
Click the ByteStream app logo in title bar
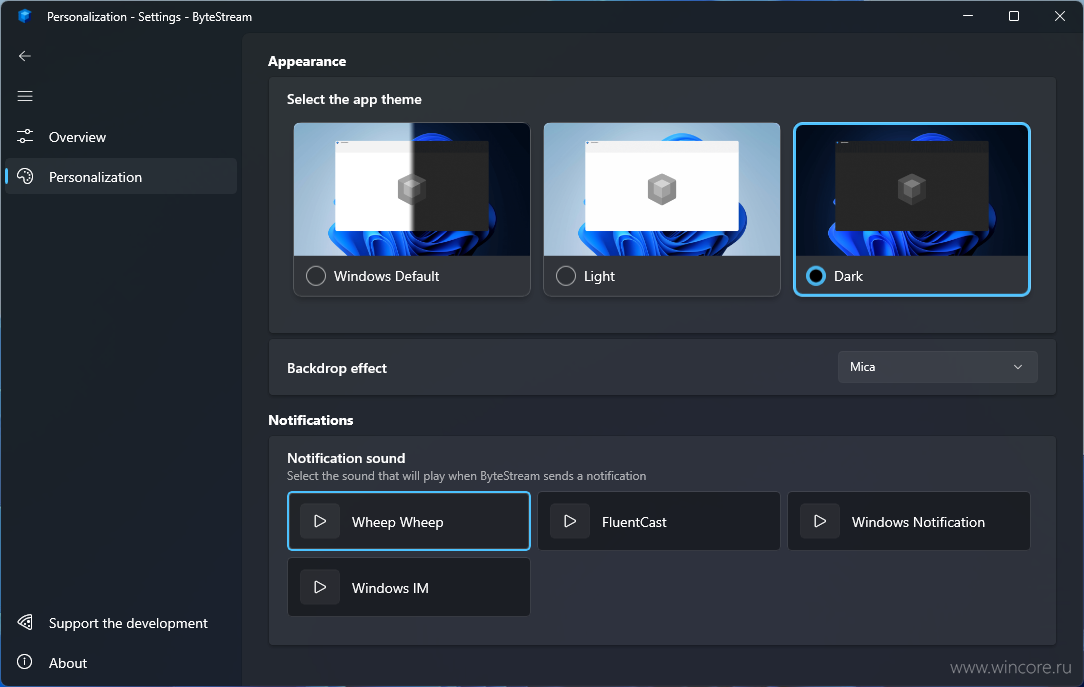(25, 16)
